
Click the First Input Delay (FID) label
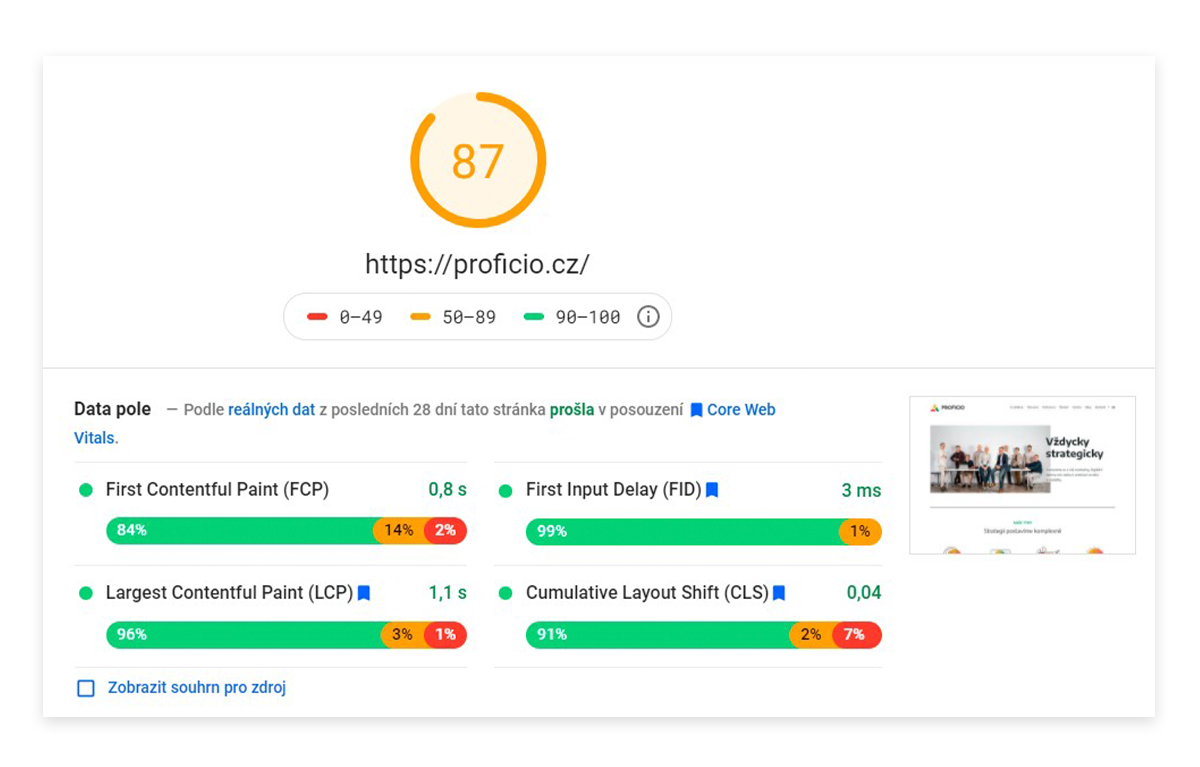click(613, 490)
